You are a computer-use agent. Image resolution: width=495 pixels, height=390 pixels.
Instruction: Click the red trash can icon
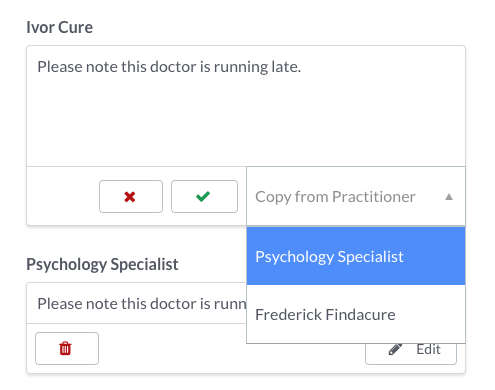coord(65,348)
